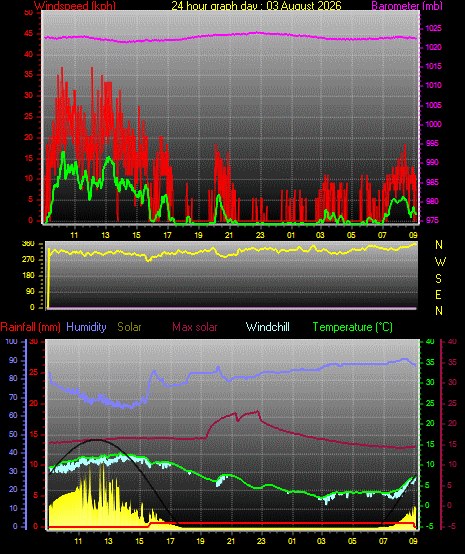465x554 pixels.
Task: Click the E compass letter on direction graph
Action: (x=438, y=295)
